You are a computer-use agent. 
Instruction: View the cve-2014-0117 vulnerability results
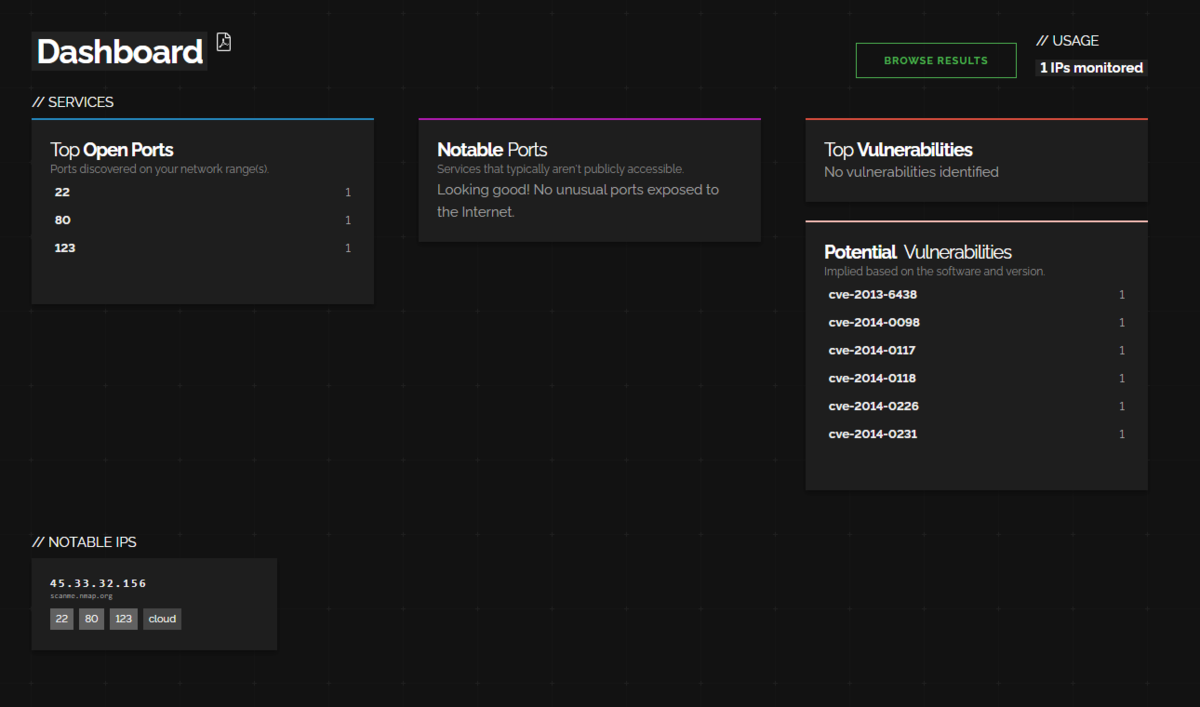coord(976,351)
